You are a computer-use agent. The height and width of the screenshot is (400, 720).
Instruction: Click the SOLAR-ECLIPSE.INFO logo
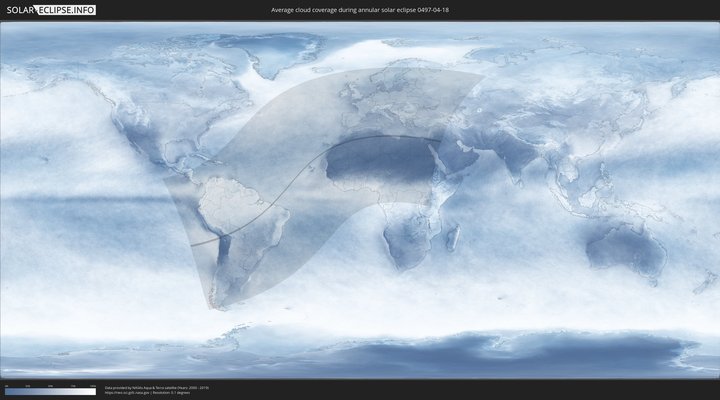click(x=51, y=10)
